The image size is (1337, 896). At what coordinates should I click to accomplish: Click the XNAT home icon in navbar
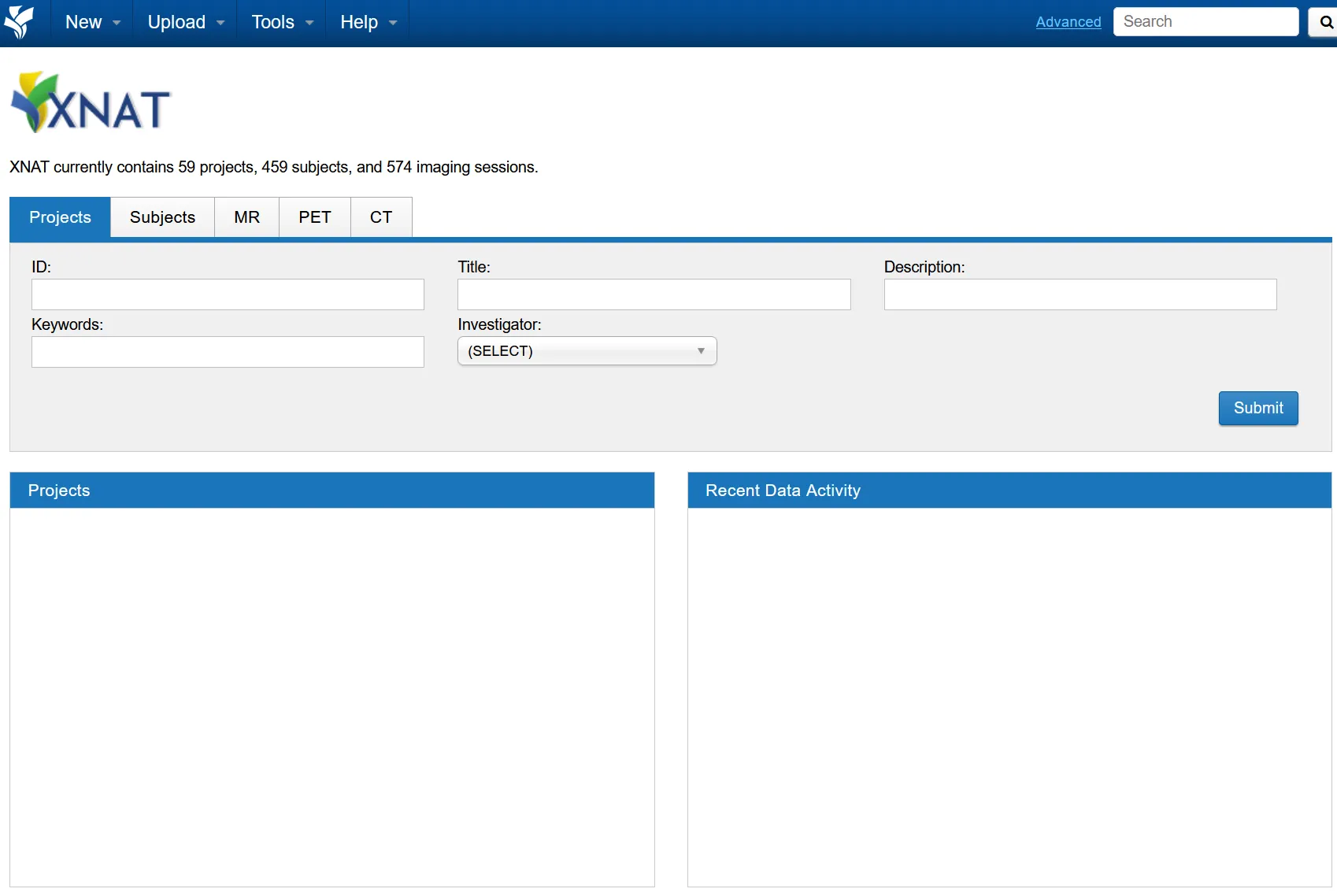coord(19,22)
